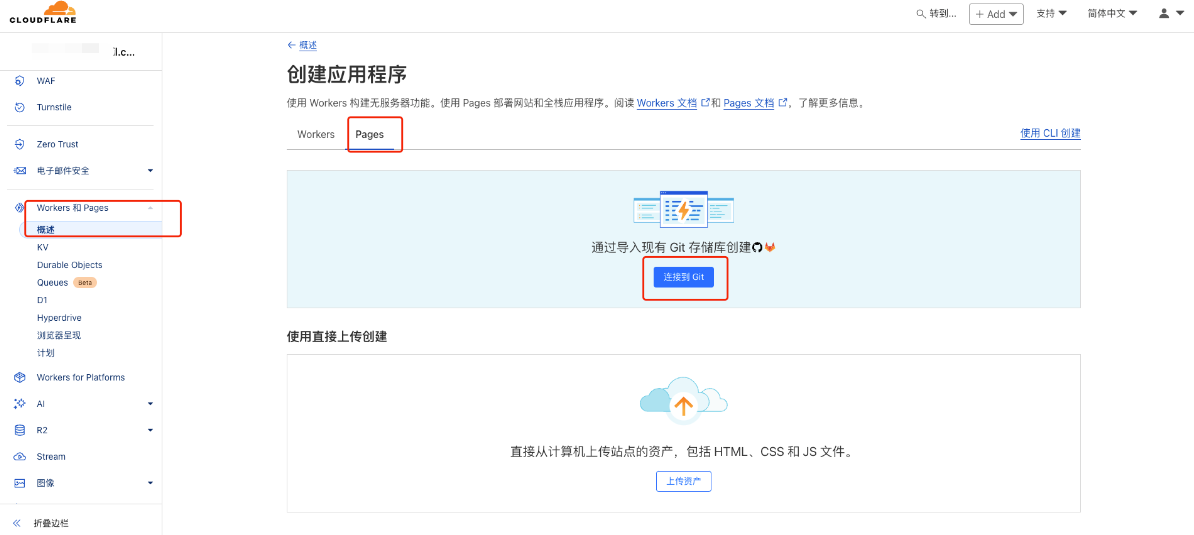Viewport: 1194px width, 535px height.
Task: Click the Stream cloud icon
Action: click(21, 457)
